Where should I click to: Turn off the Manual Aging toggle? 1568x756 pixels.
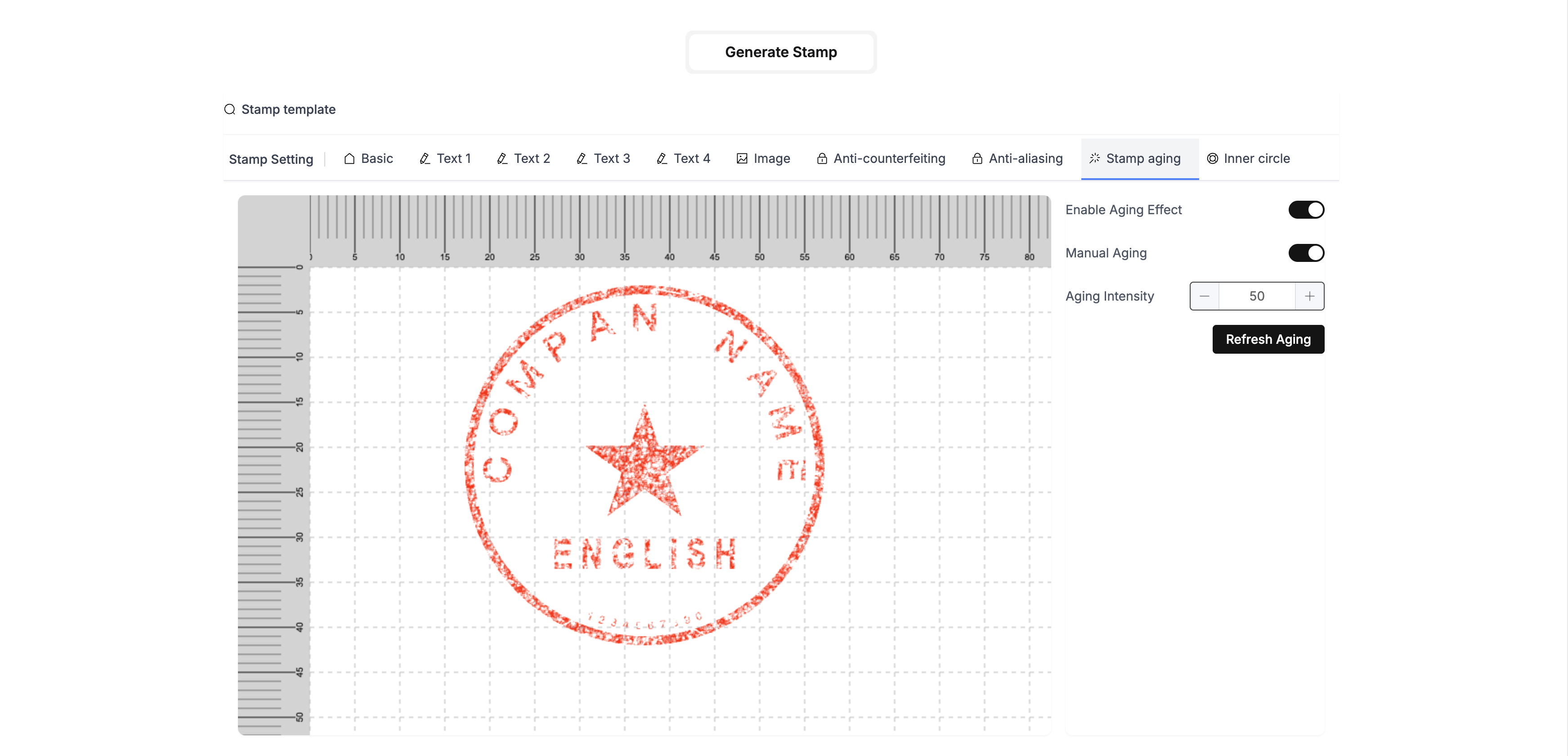point(1306,253)
